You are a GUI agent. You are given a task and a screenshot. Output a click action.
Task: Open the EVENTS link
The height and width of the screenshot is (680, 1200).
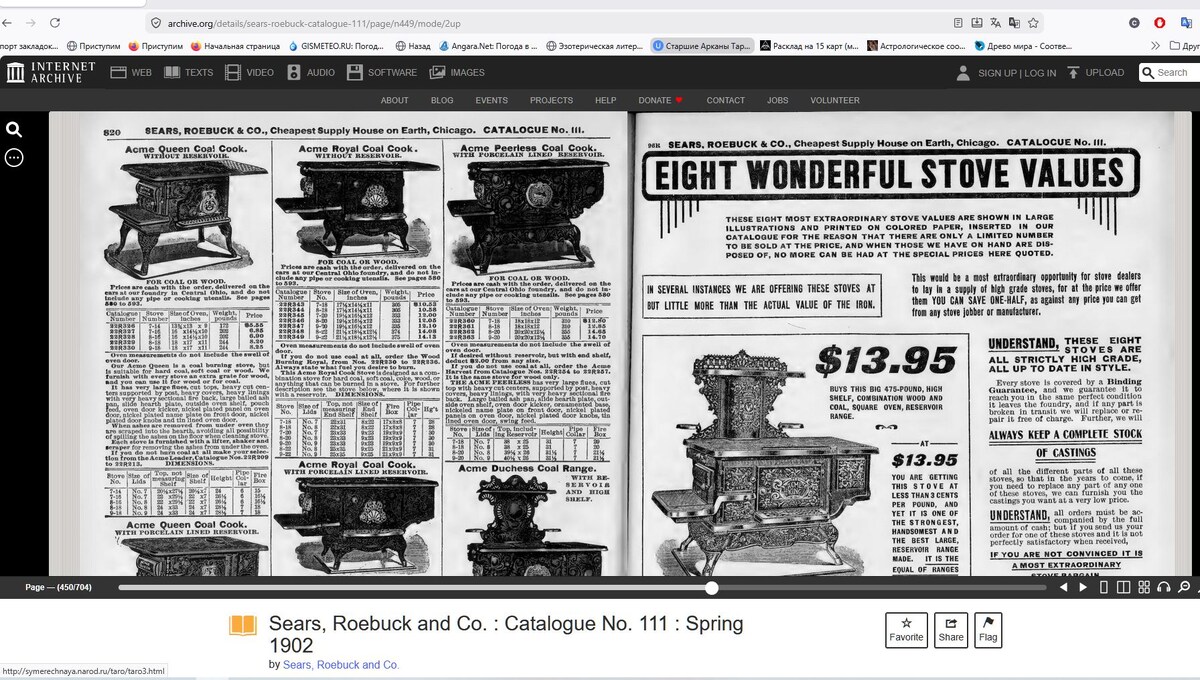[x=491, y=100]
